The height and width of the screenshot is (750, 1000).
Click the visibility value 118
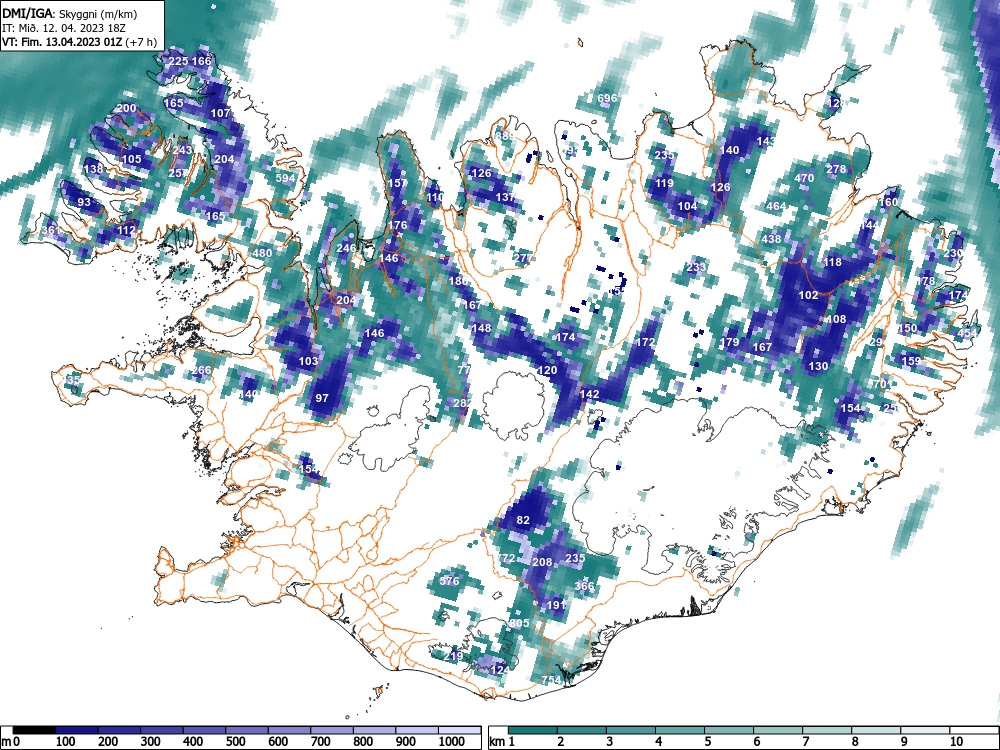tap(832, 262)
